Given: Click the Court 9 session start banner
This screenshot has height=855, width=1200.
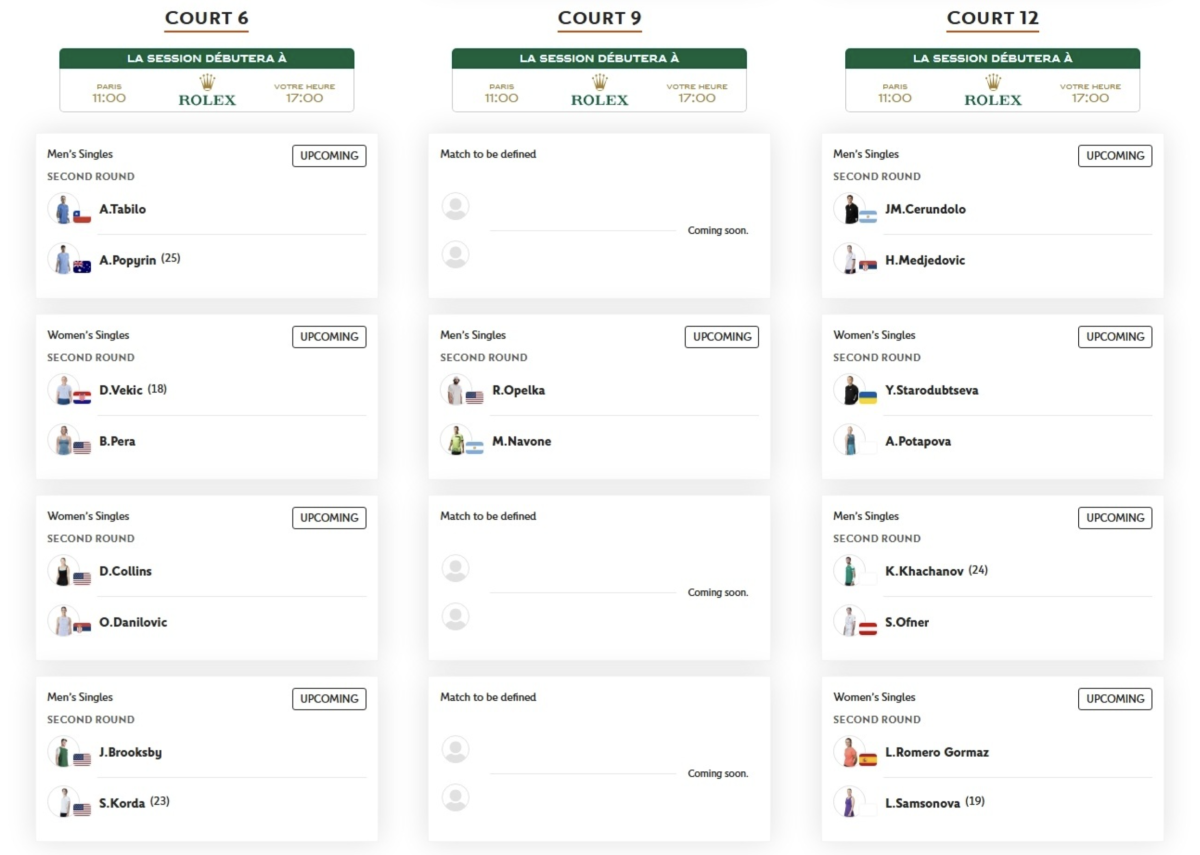Looking at the screenshot, I should pos(600,80).
